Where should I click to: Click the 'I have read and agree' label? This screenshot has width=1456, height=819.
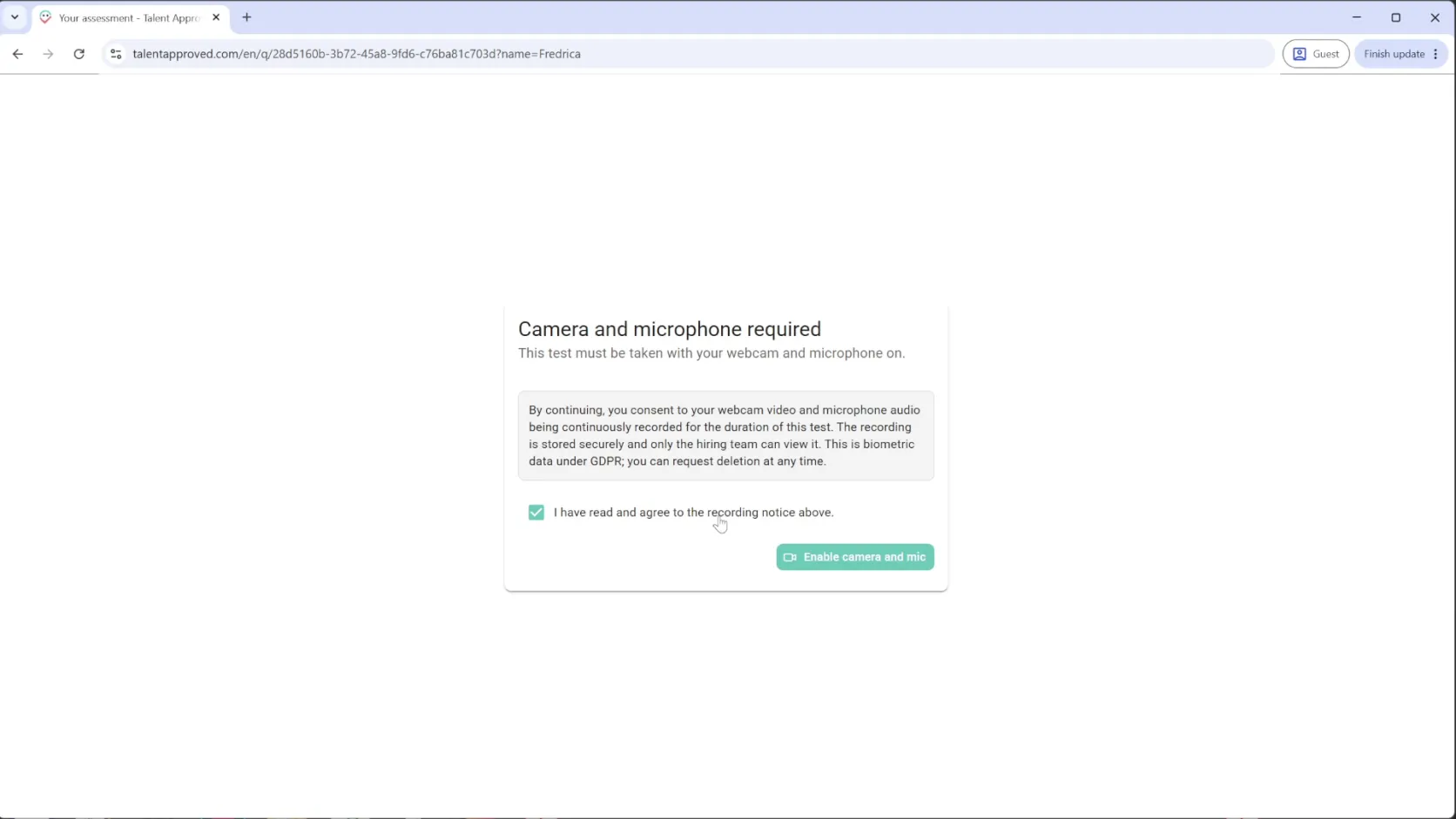pos(693,513)
